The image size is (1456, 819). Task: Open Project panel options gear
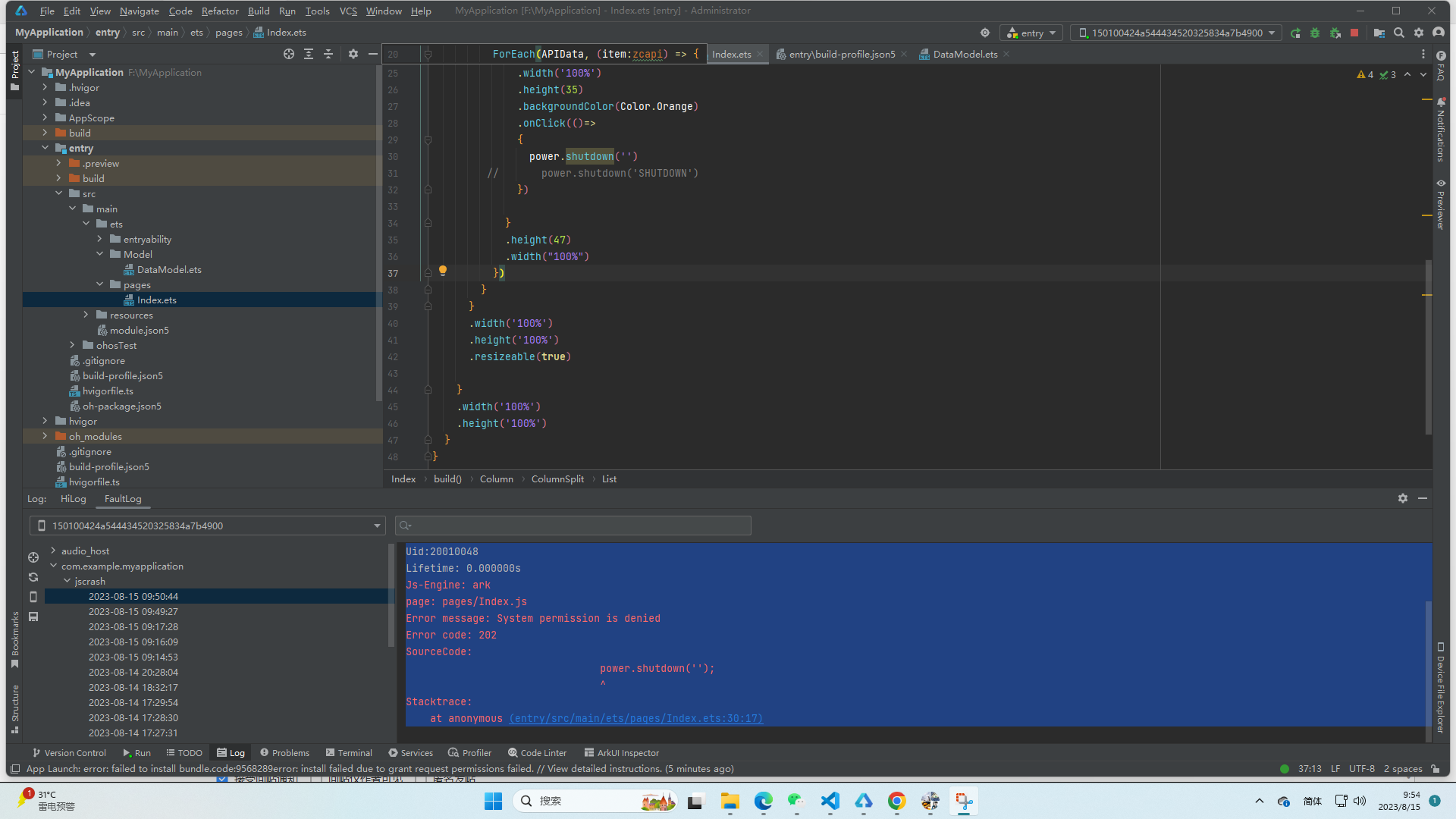pyautogui.click(x=353, y=54)
